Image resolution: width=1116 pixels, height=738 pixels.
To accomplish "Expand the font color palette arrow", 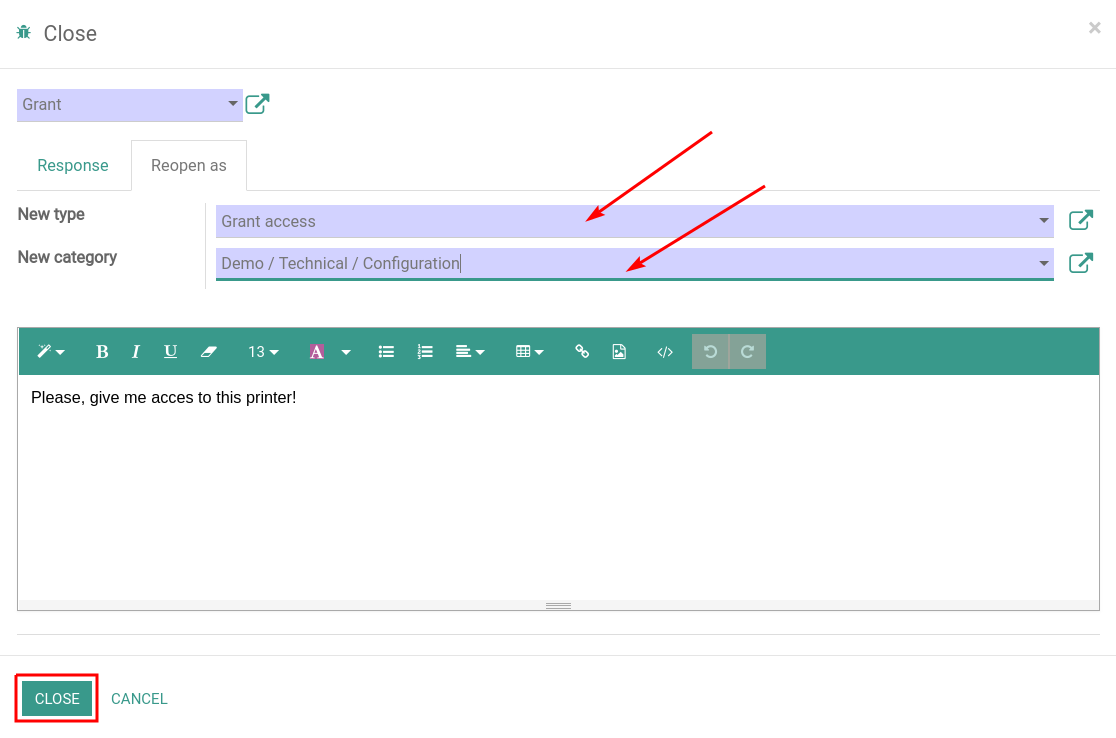I will [x=346, y=352].
